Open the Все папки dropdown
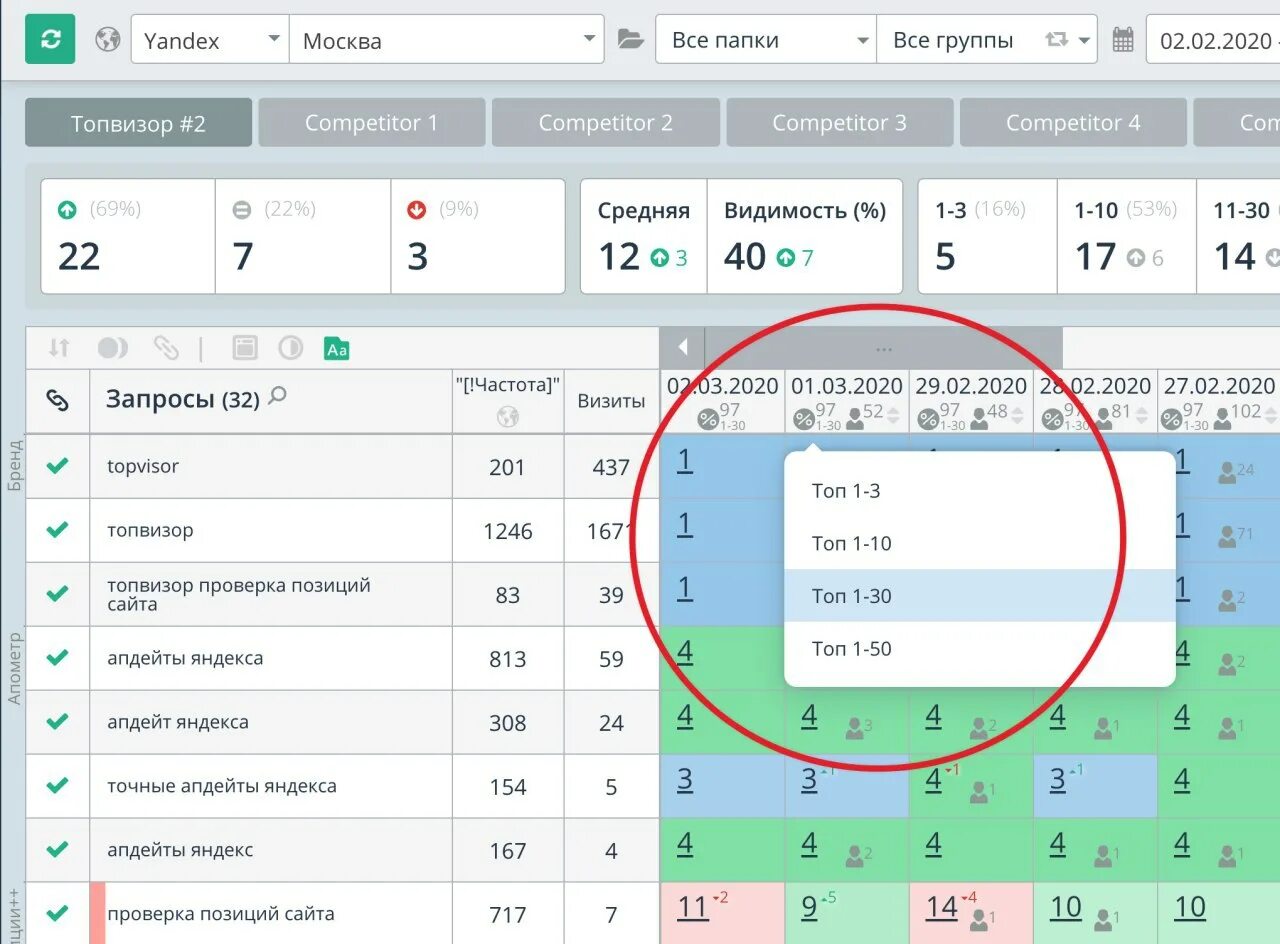 pyautogui.click(x=766, y=40)
